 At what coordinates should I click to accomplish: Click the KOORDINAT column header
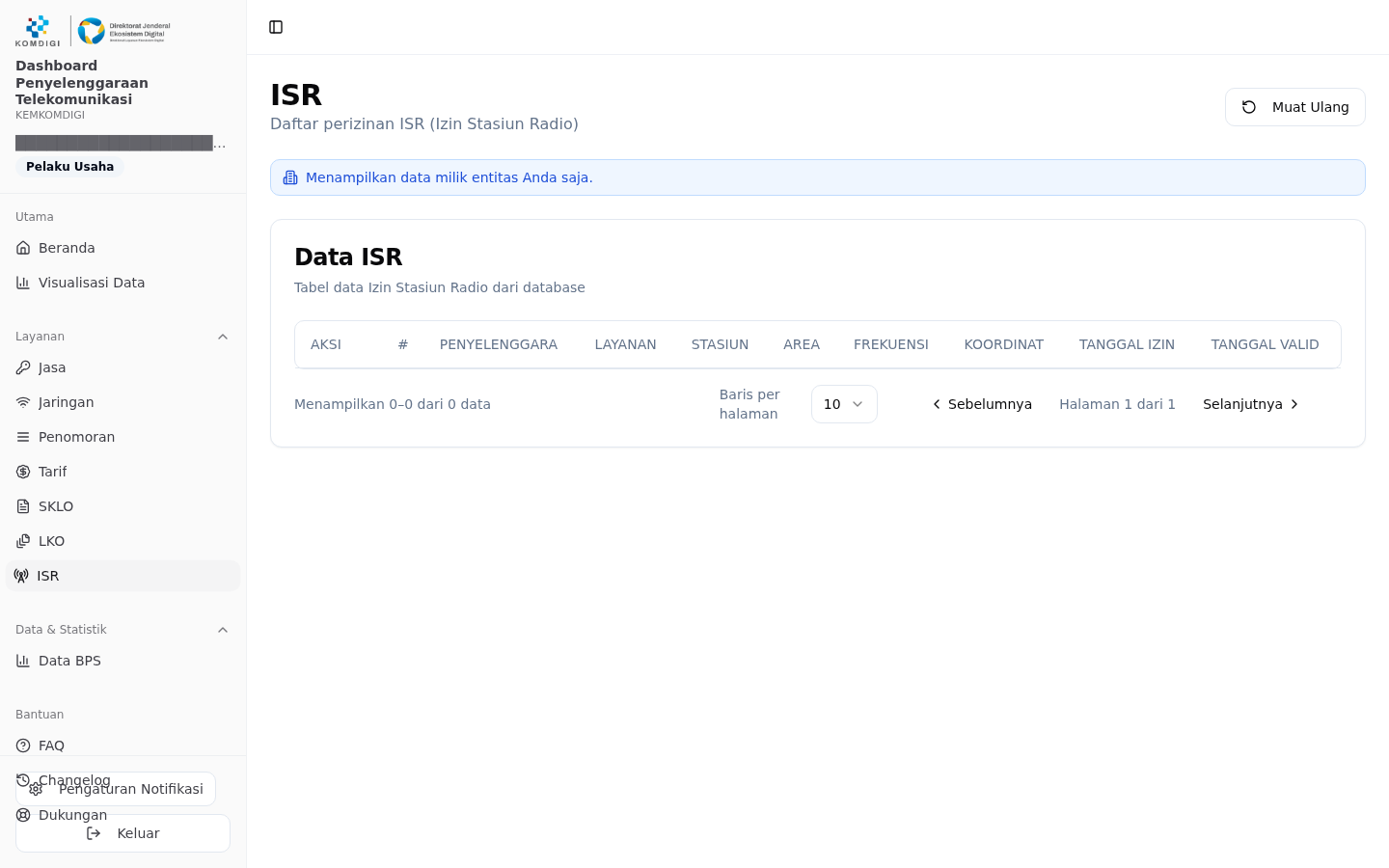(x=1004, y=344)
